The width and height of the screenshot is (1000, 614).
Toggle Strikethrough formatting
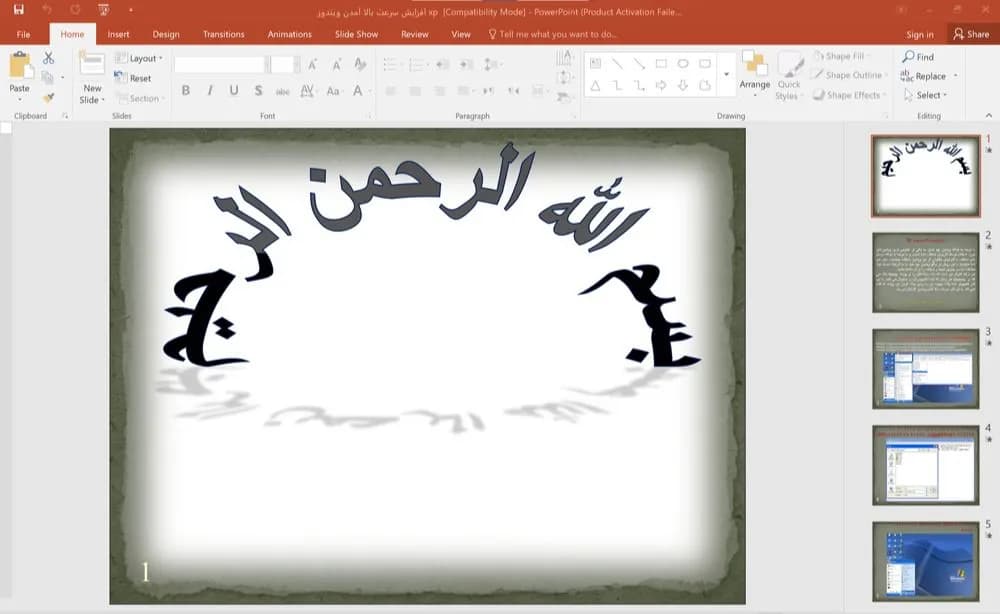283,91
